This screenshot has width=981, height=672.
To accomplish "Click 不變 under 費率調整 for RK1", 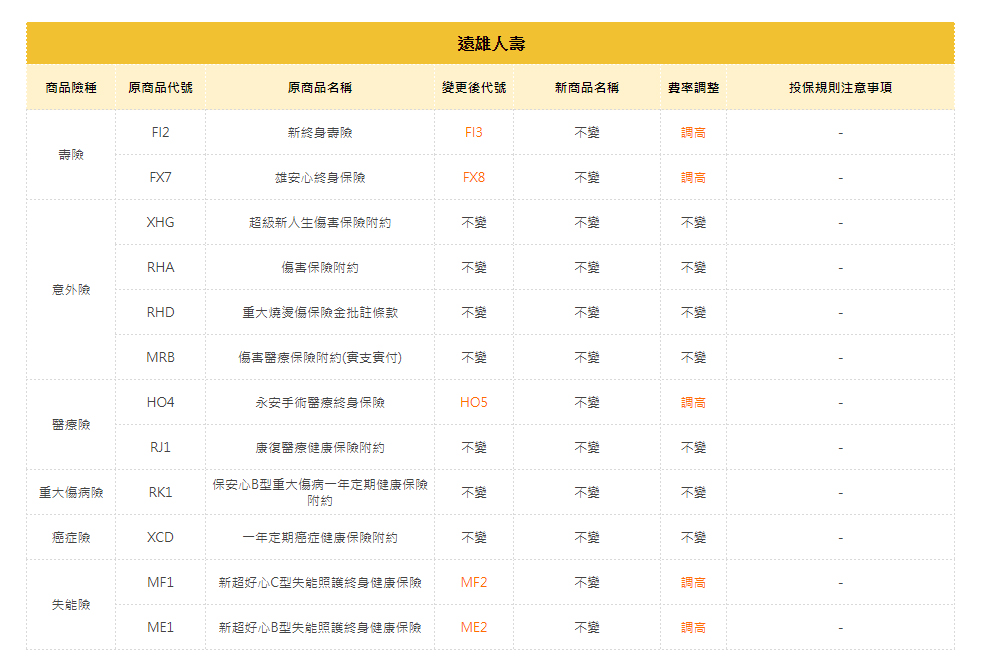I will pyautogui.click(x=693, y=492).
